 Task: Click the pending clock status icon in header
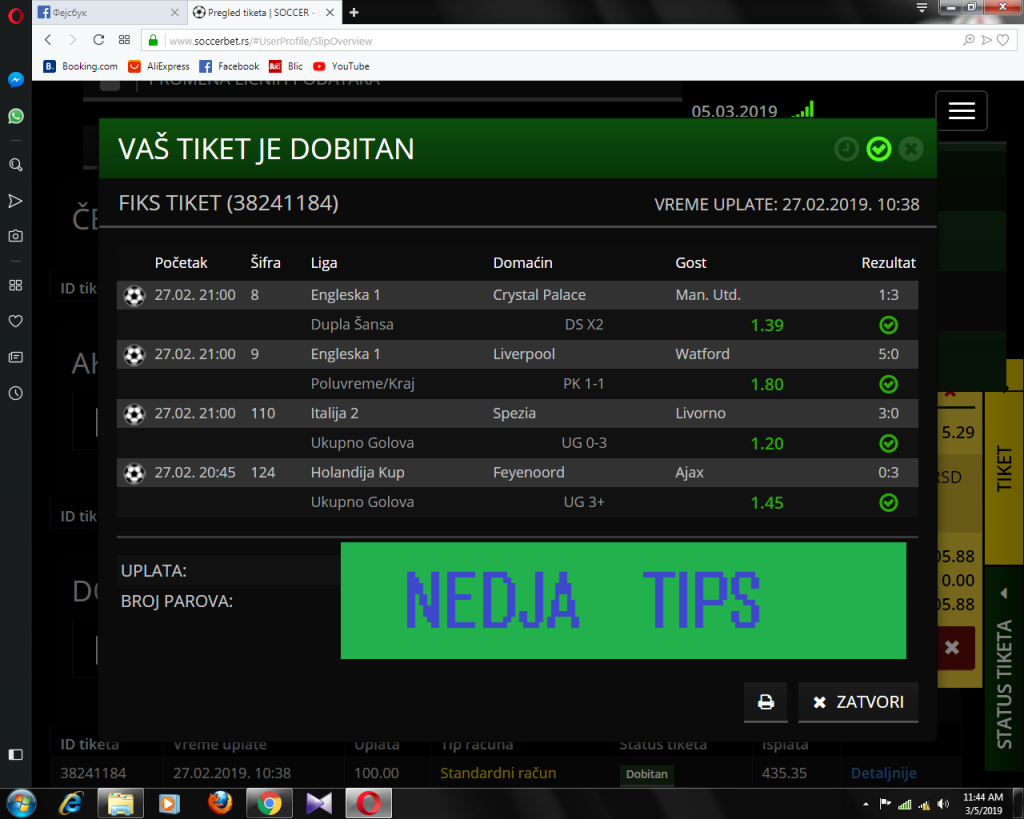pos(846,149)
